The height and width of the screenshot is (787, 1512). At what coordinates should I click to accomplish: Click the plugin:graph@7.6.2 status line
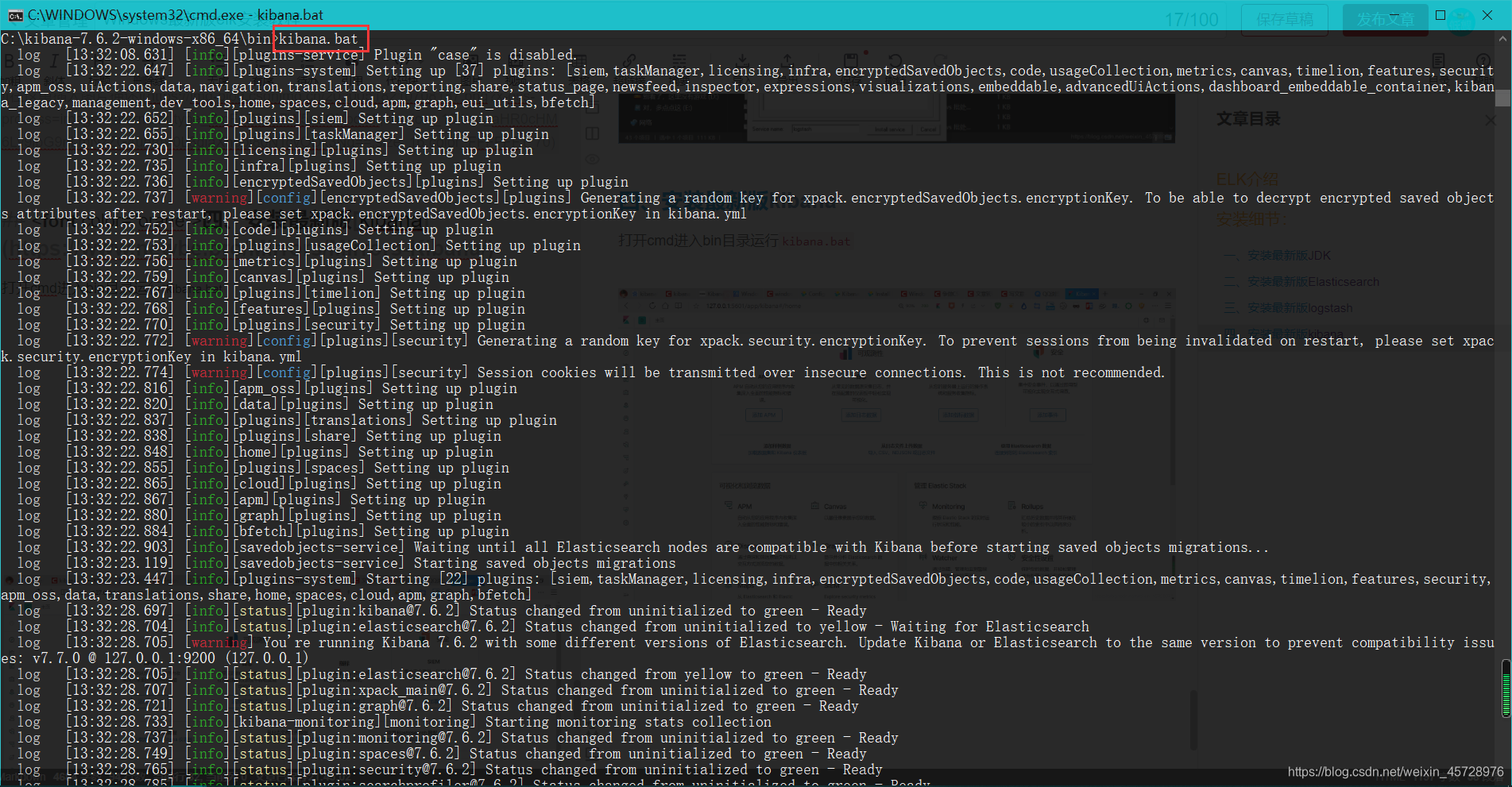coord(438,706)
